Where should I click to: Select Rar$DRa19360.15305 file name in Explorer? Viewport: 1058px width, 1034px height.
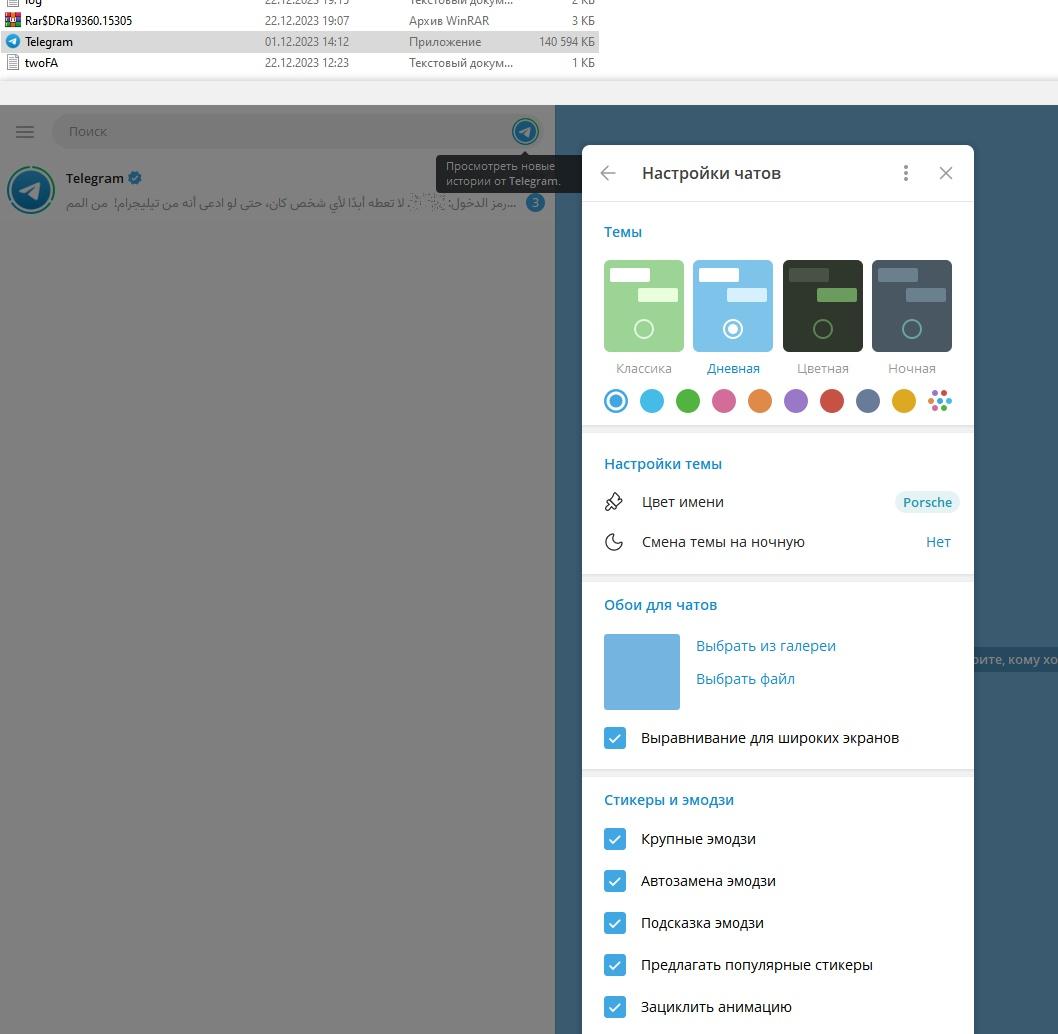pos(78,21)
